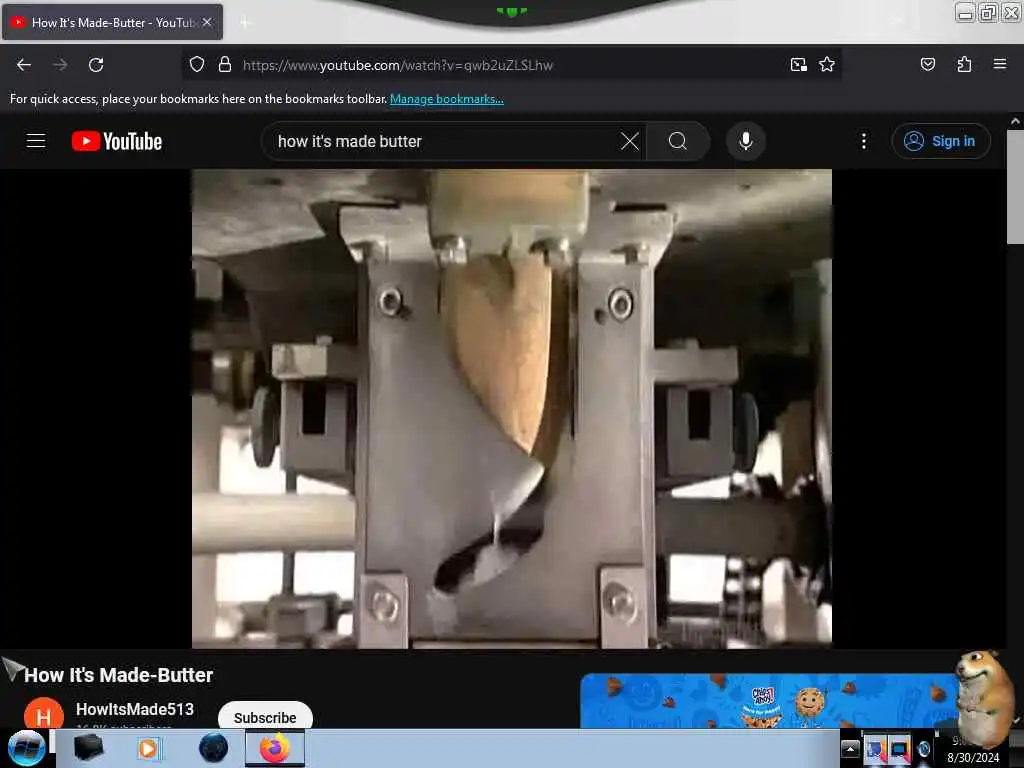Click the YouTube logo to go home
Viewport: 1024px width, 768px height.
(117, 141)
